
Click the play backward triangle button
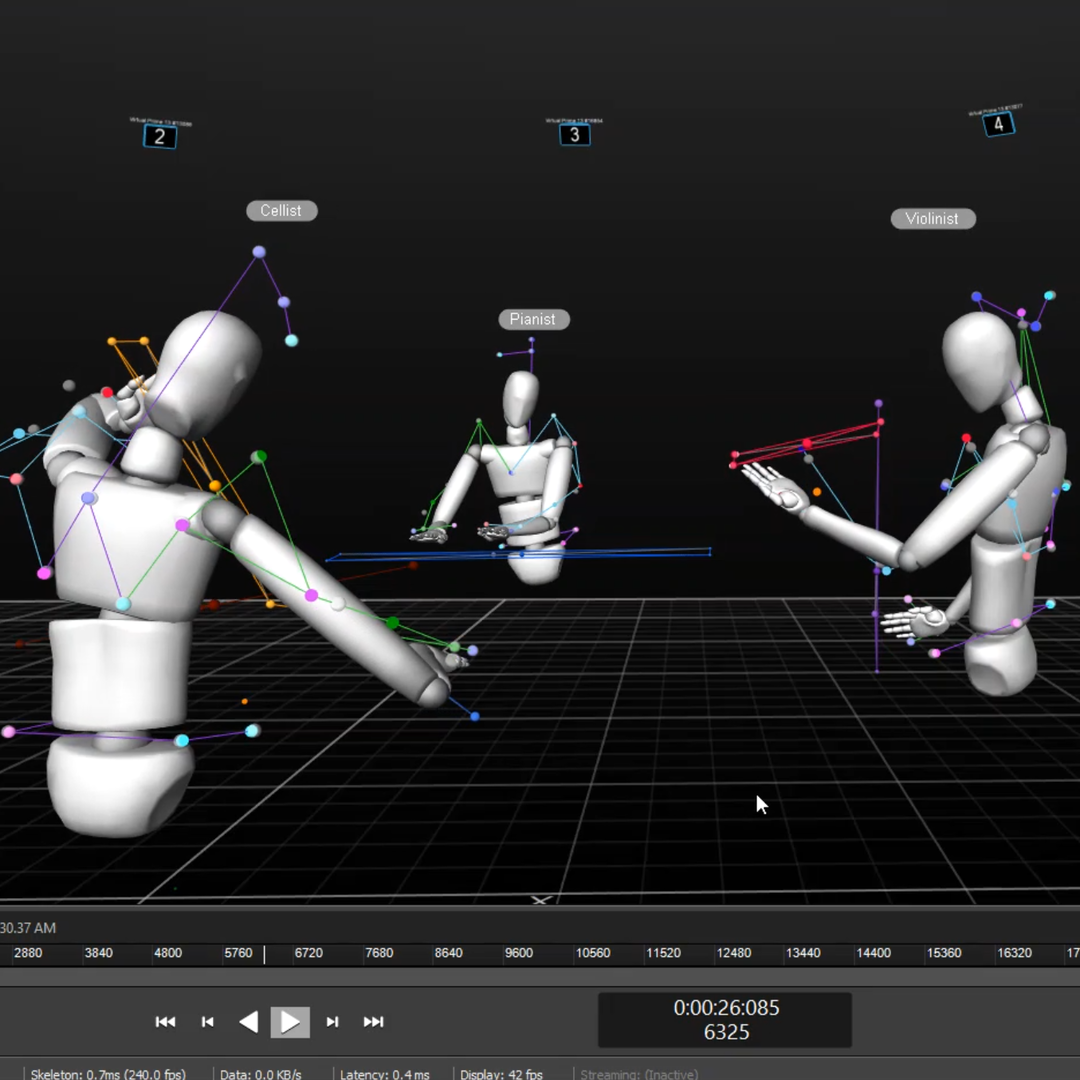point(249,1021)
